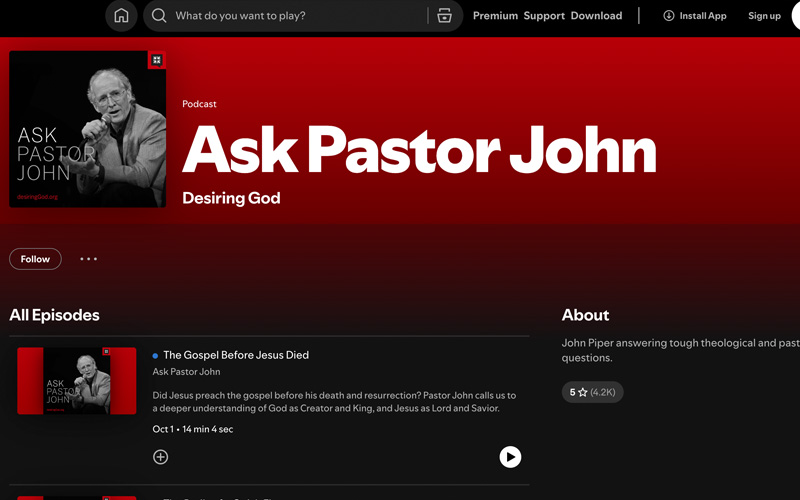Image resolution: width=800 pixels, height=500 pixels.
Task: Open the large podcast cover art
Action: (x=88, y=129)
